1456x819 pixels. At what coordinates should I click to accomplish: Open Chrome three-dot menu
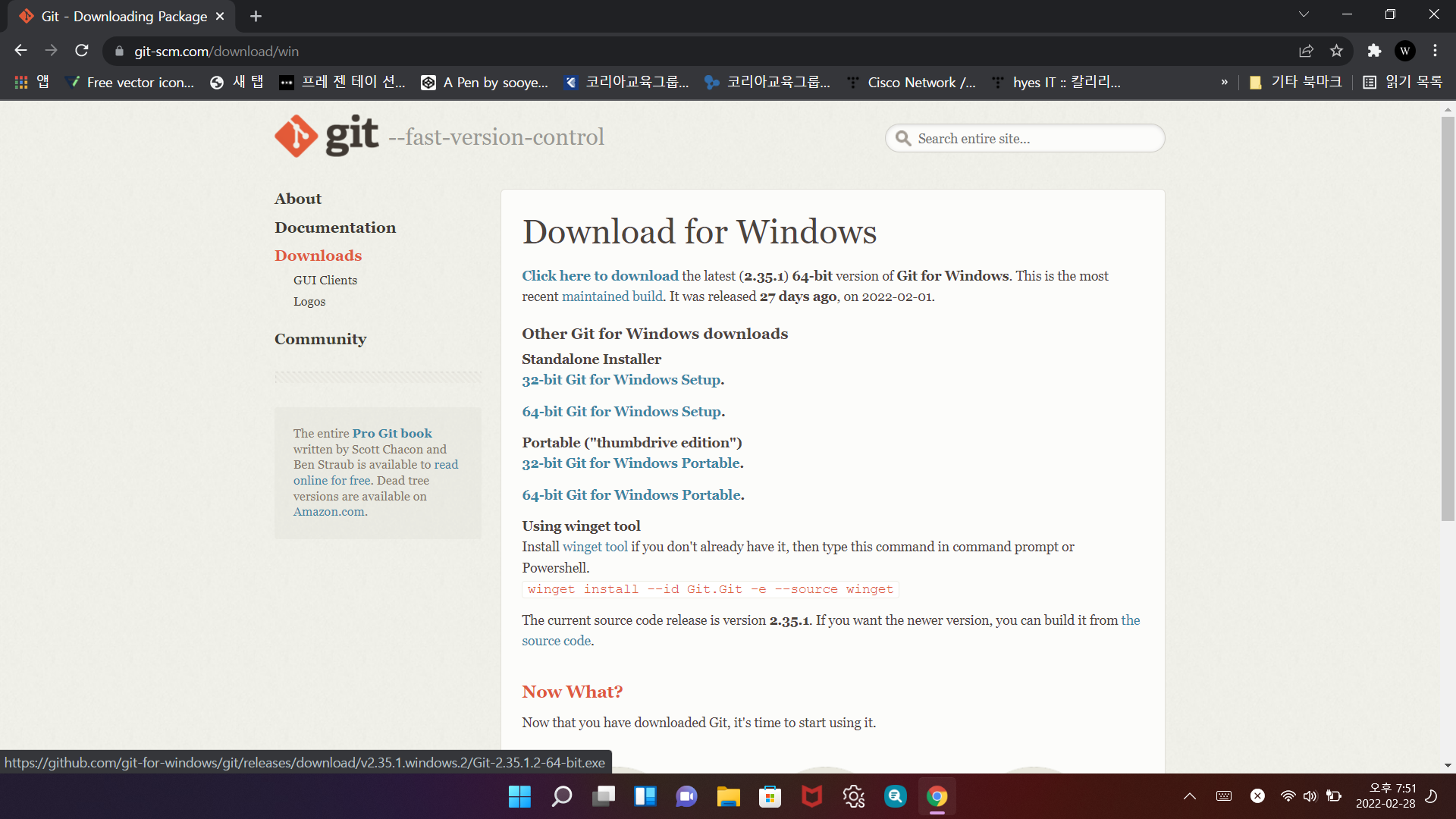pos(1435,51)
